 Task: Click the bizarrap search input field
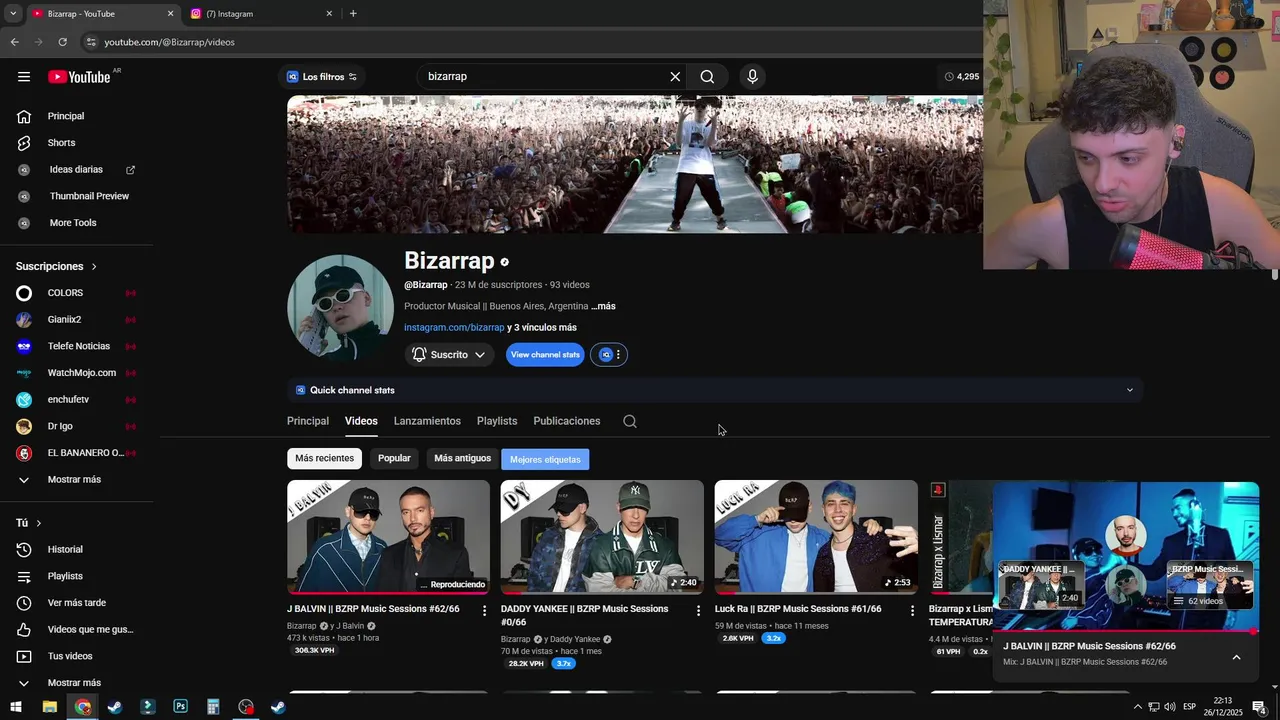[545, 77]
